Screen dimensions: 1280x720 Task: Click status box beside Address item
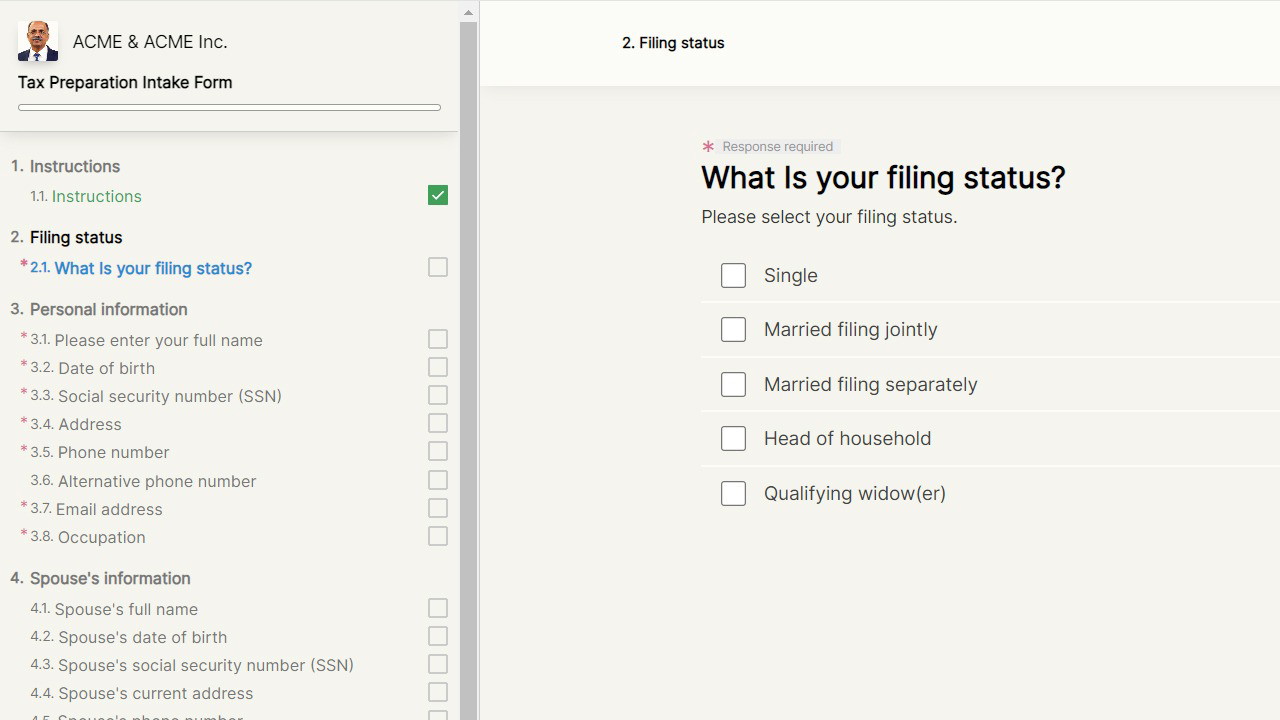[x=438, y=424]
